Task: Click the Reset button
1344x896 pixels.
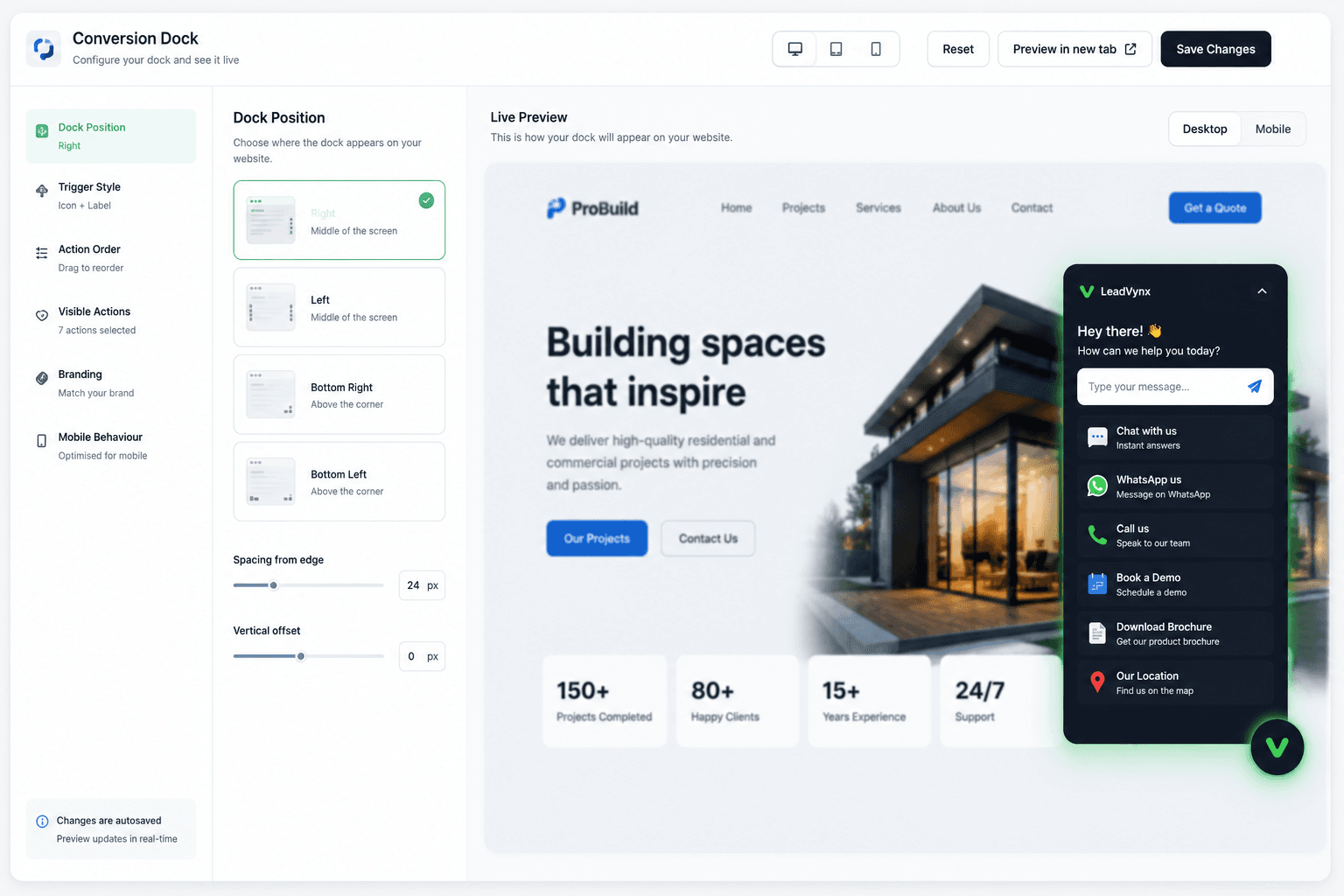Action: [958, 49]
